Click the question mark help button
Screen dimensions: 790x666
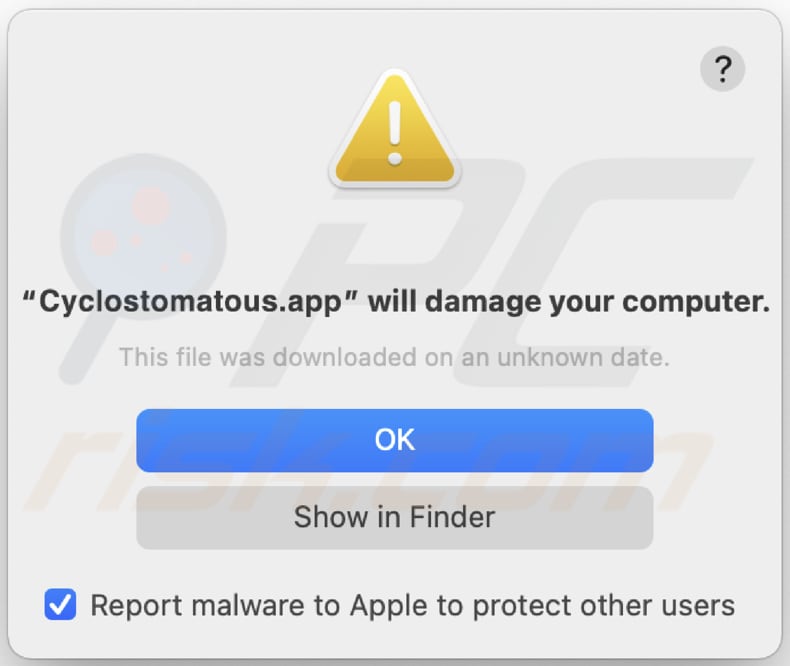pyautogui.click(x=722, y=70)
